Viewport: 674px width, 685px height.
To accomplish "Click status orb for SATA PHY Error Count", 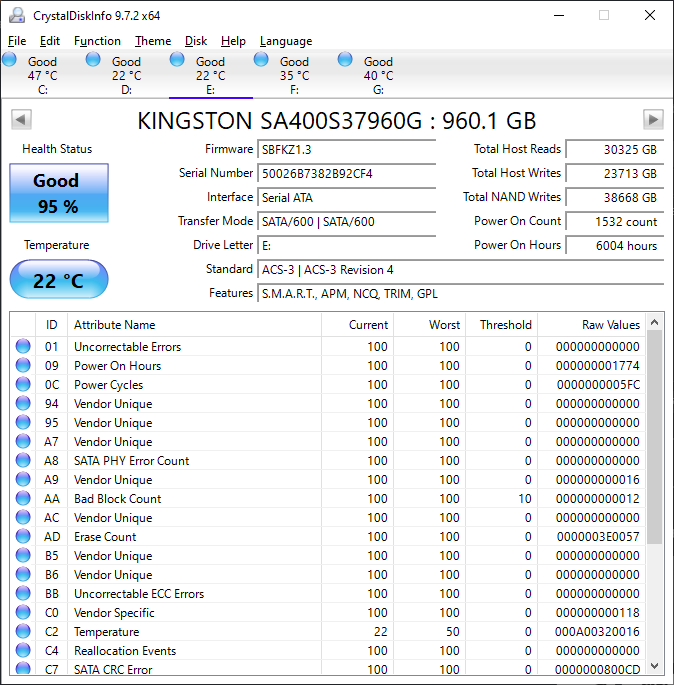I will 23,460.
